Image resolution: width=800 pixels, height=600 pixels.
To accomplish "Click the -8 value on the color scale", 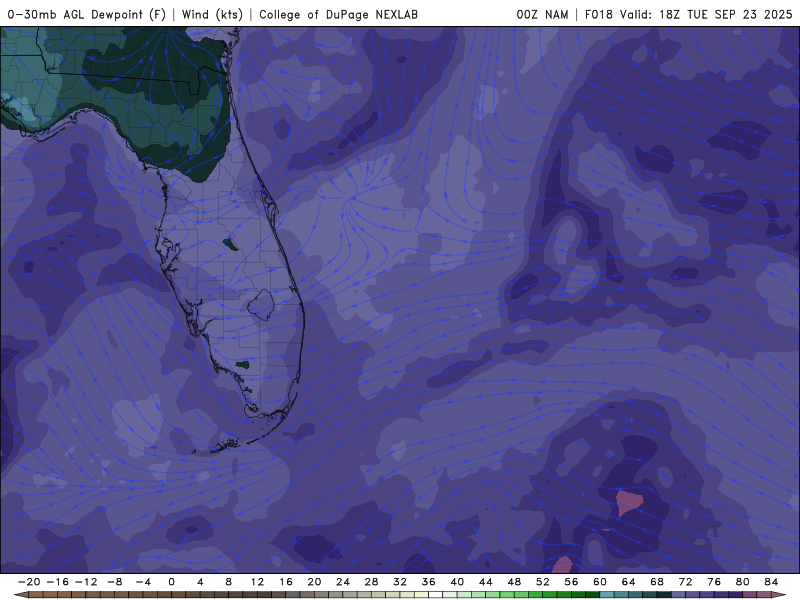I will [114, 582].
